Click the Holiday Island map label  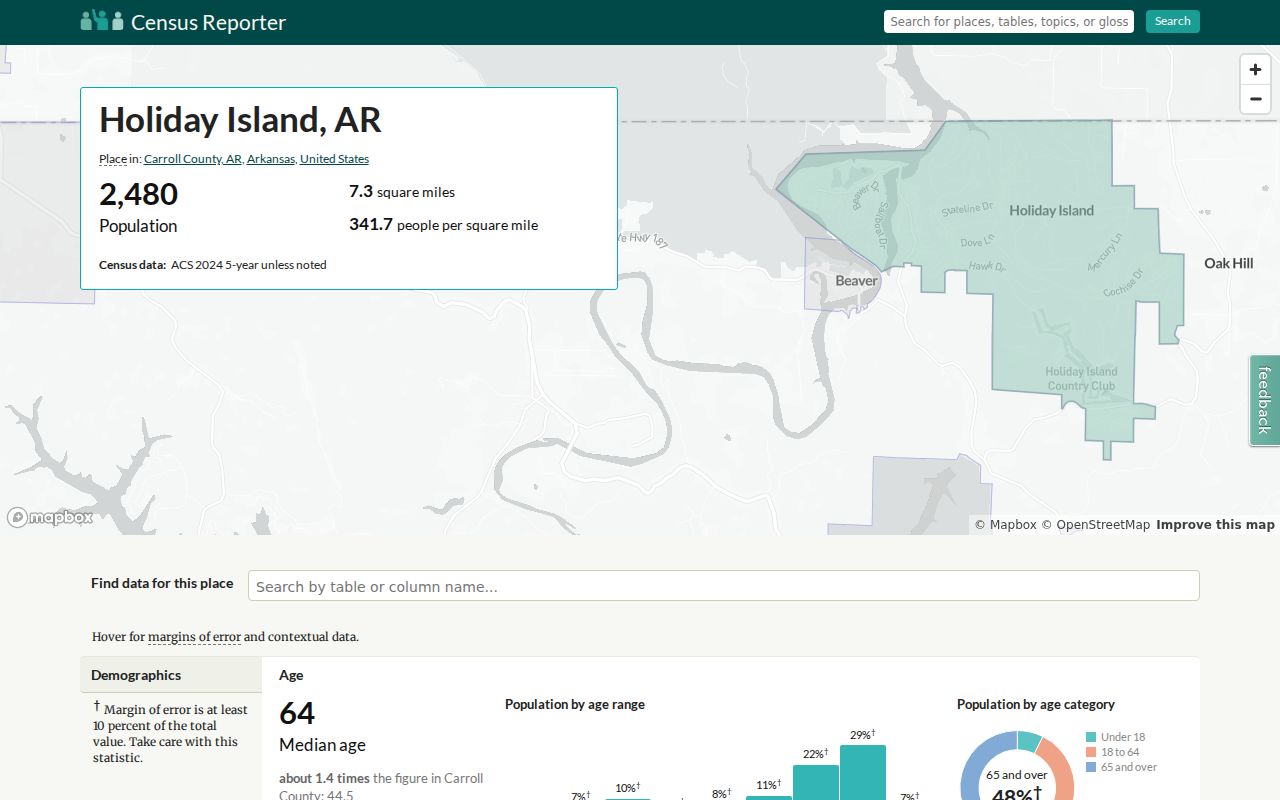click(x=1051, y=210)
